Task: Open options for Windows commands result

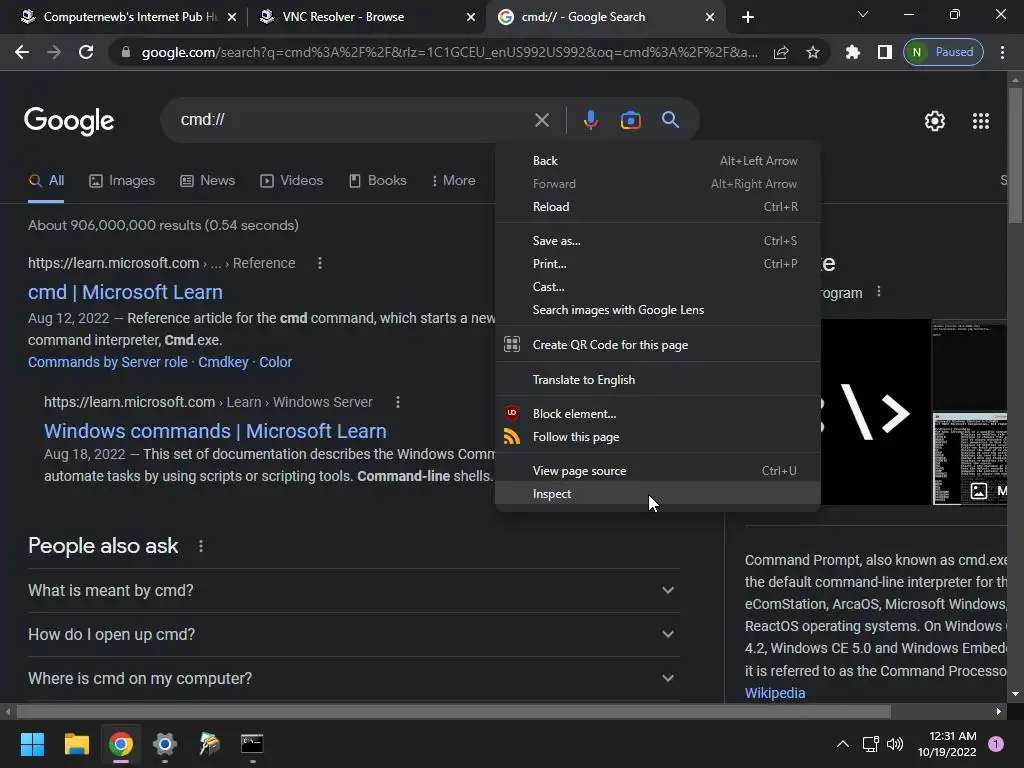Action: [398, 402]
